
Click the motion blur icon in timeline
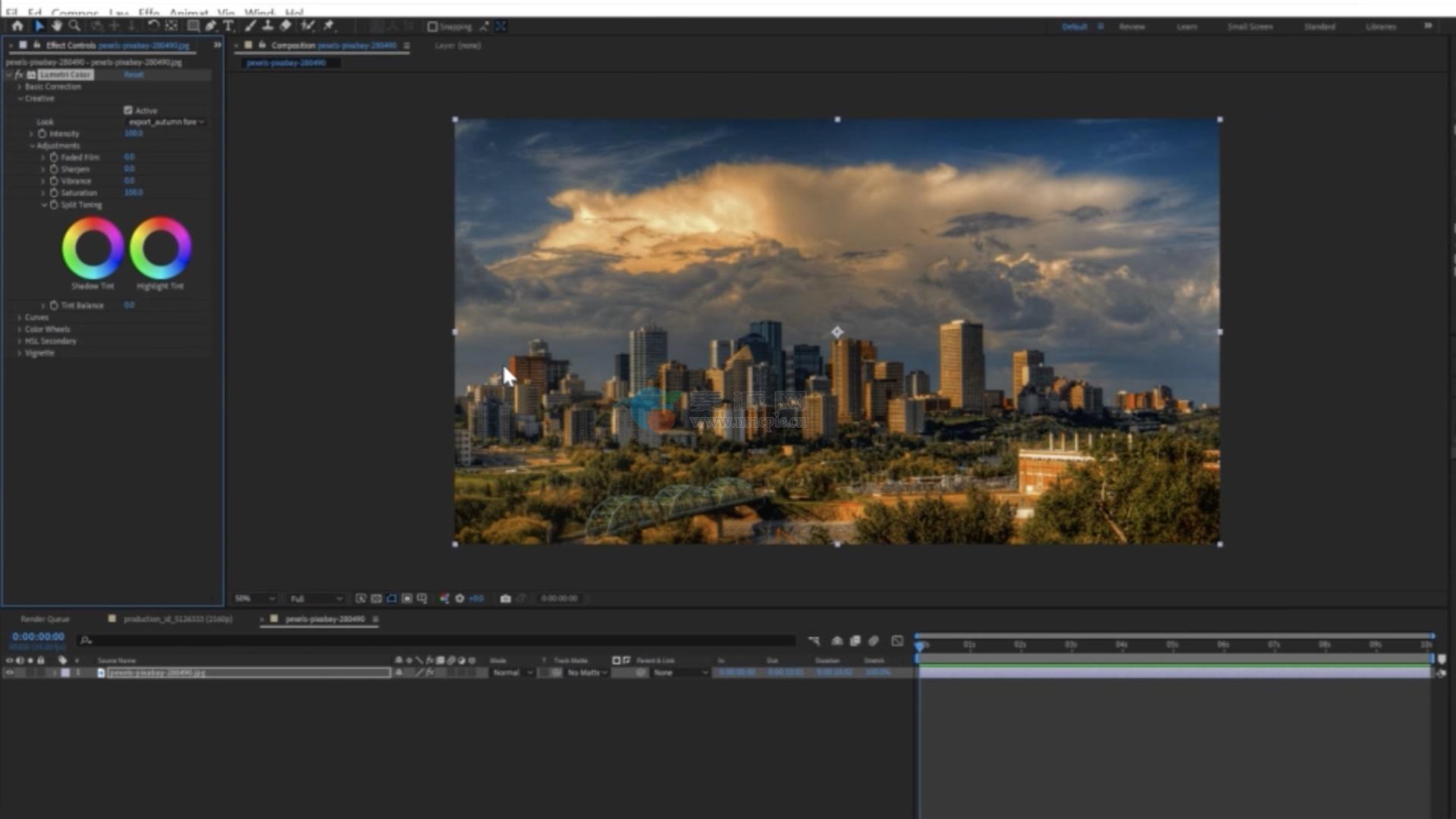pos(874,641)
